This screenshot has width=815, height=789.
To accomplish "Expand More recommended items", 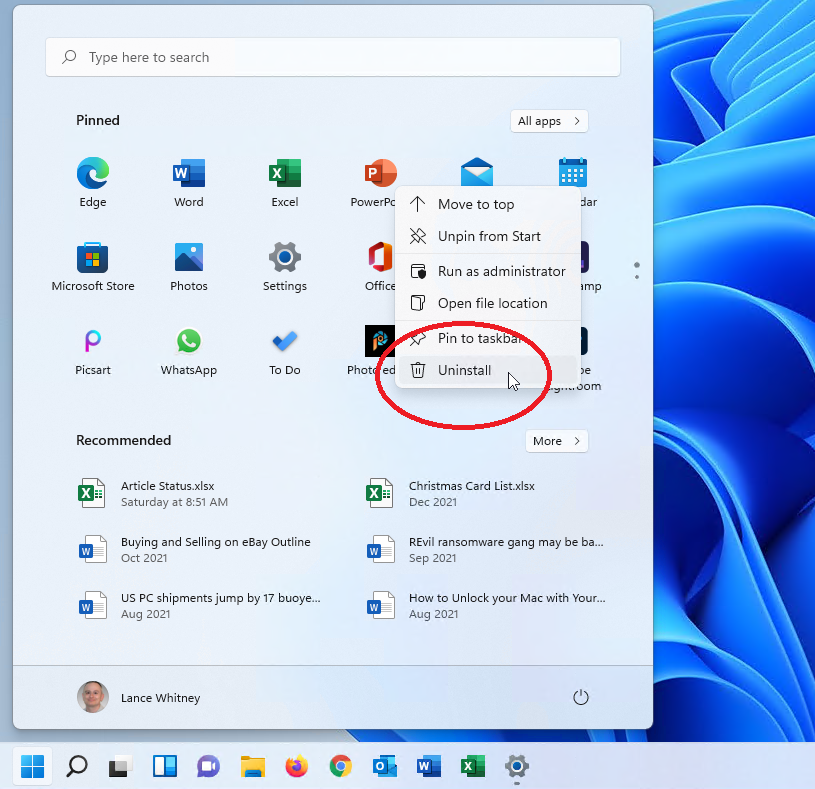I will click(x=556, y=441).
